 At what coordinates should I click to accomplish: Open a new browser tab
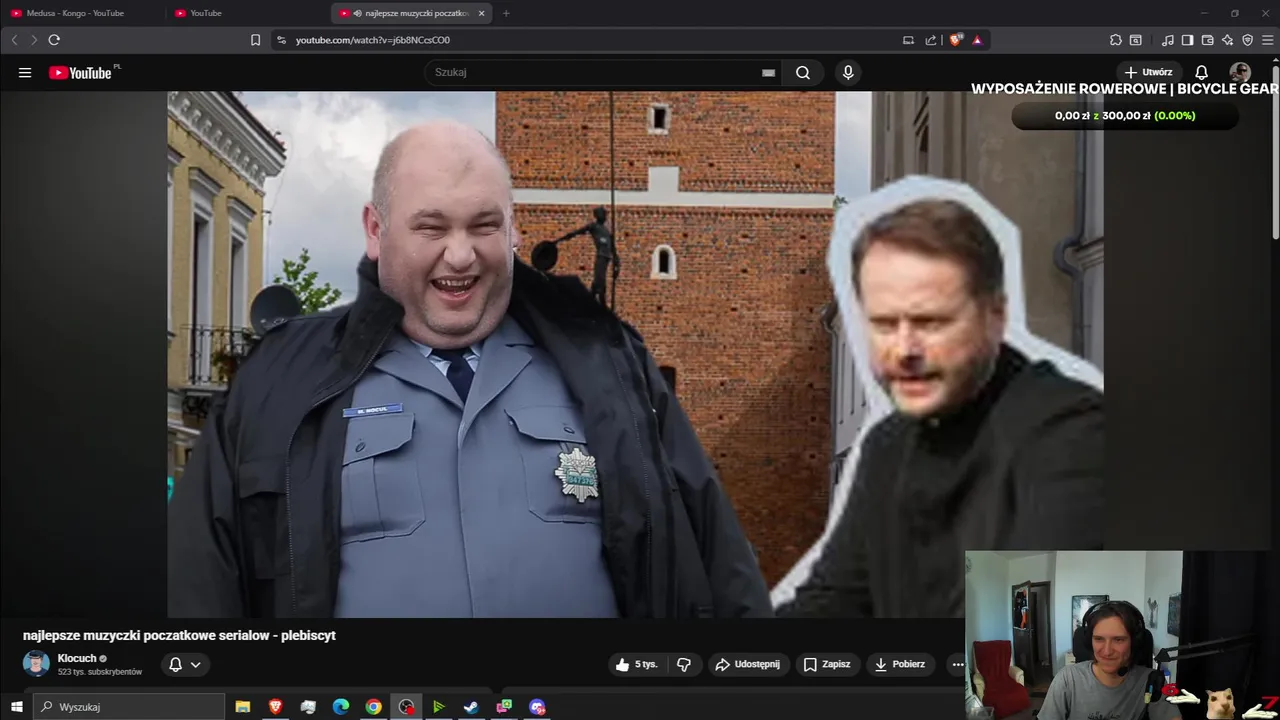506,13
